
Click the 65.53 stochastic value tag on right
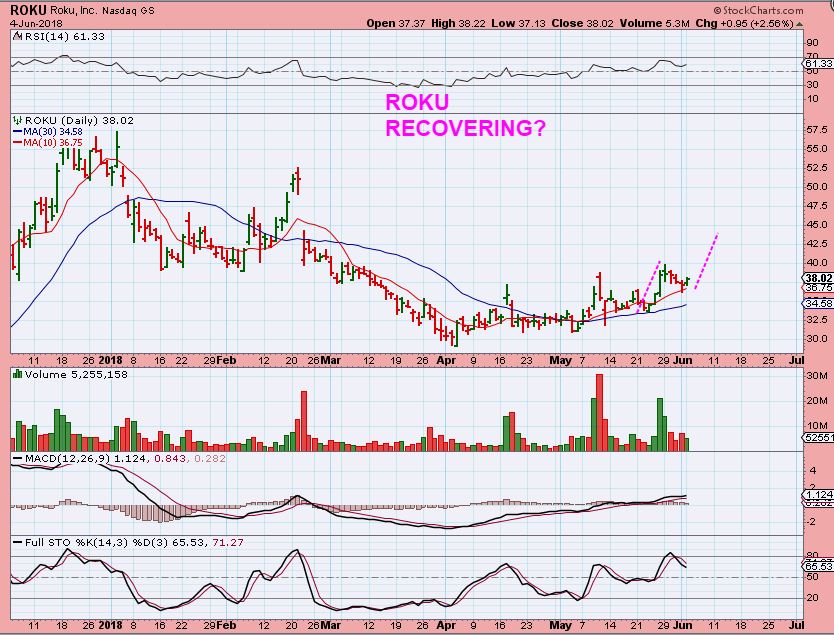point(818,566)
